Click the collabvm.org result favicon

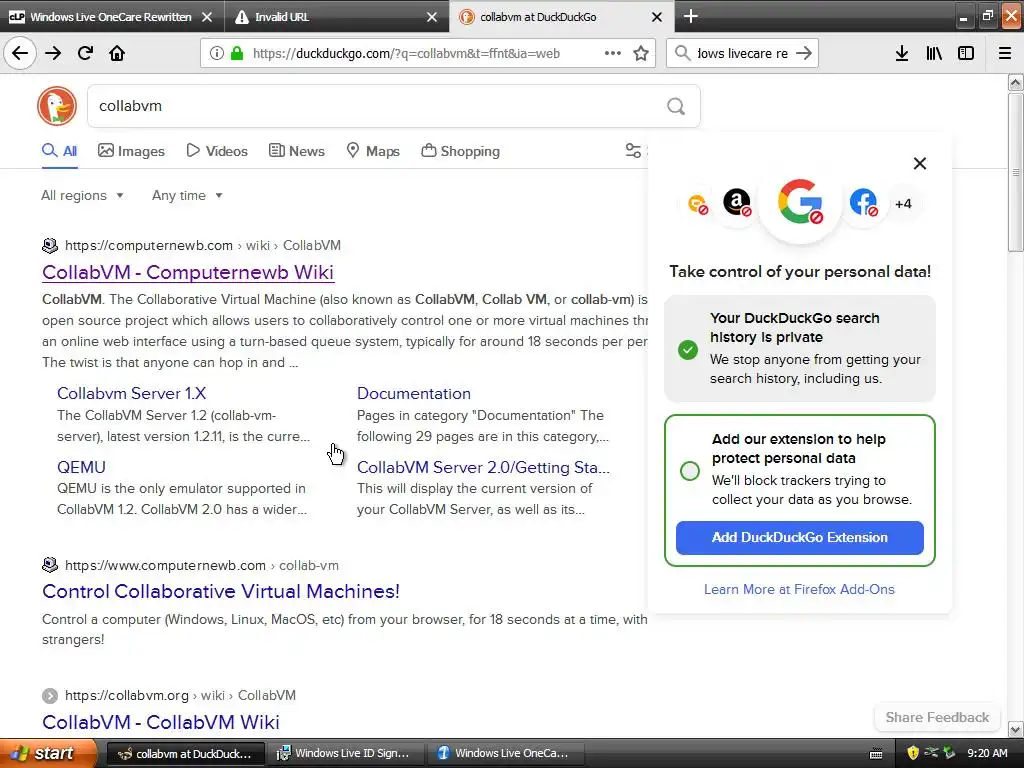coord(50,696)
